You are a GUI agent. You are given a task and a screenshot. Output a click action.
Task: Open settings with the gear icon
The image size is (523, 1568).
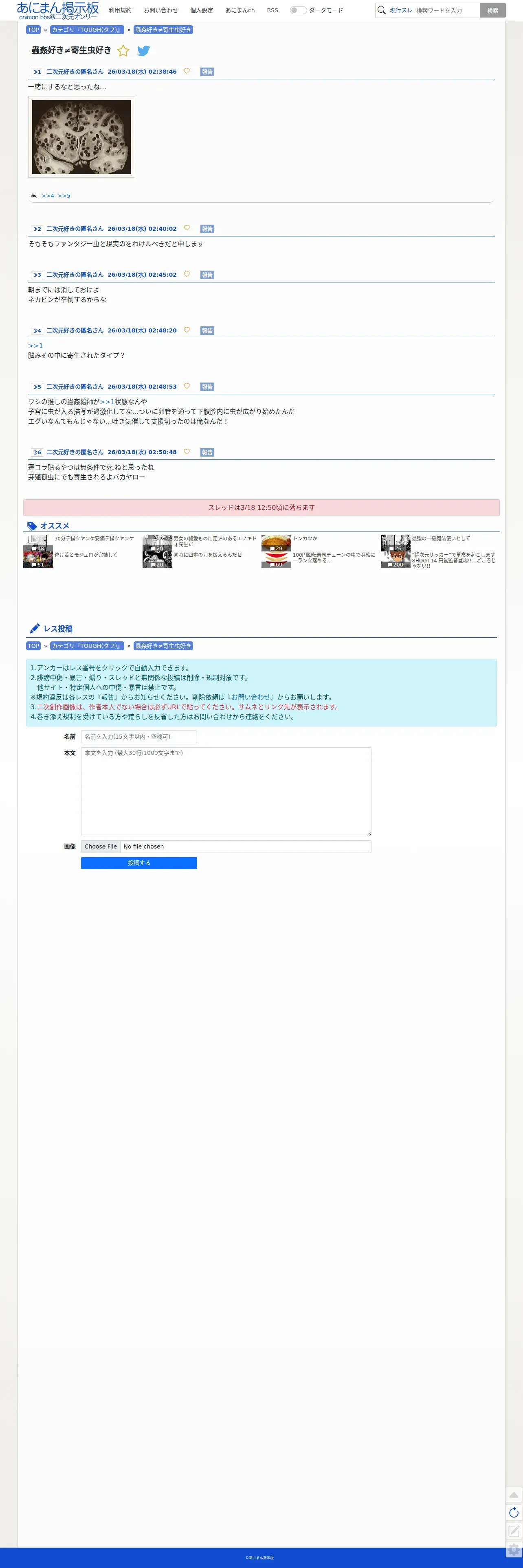(514, 1550)
